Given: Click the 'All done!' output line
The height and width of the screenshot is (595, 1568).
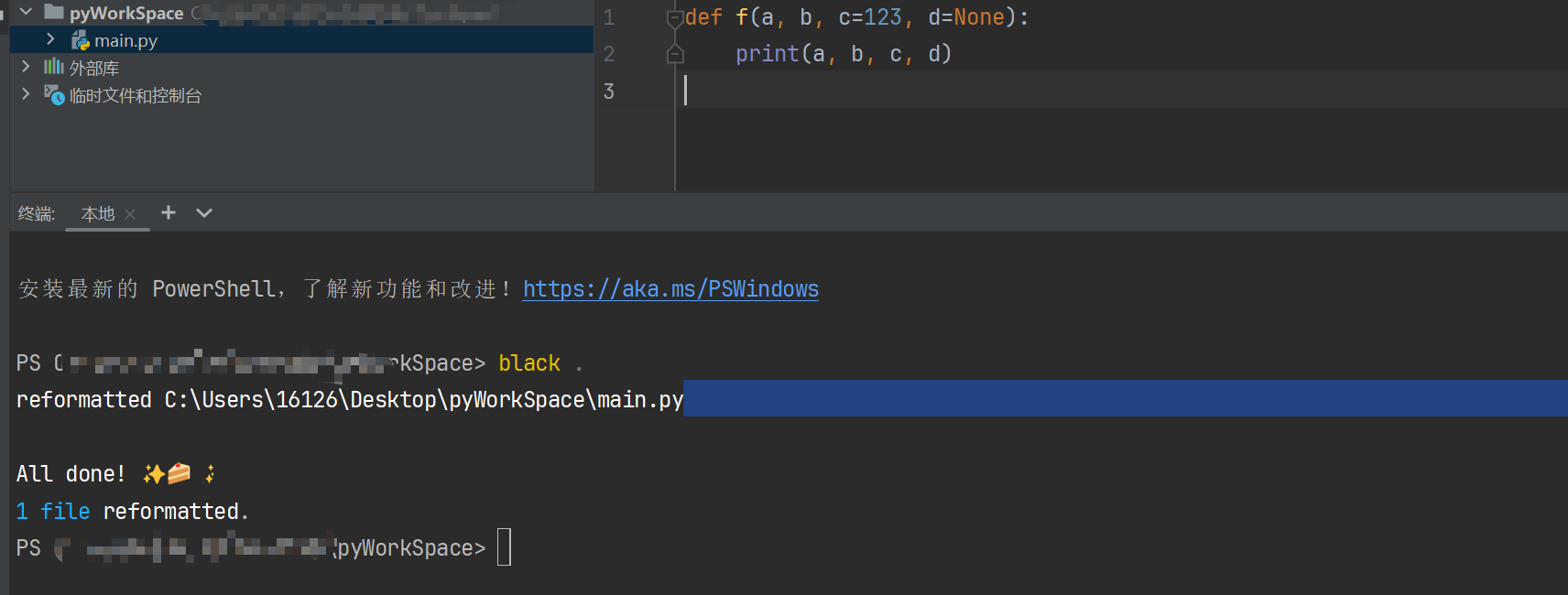Looking at the screenshot, I should coord(115,473).
